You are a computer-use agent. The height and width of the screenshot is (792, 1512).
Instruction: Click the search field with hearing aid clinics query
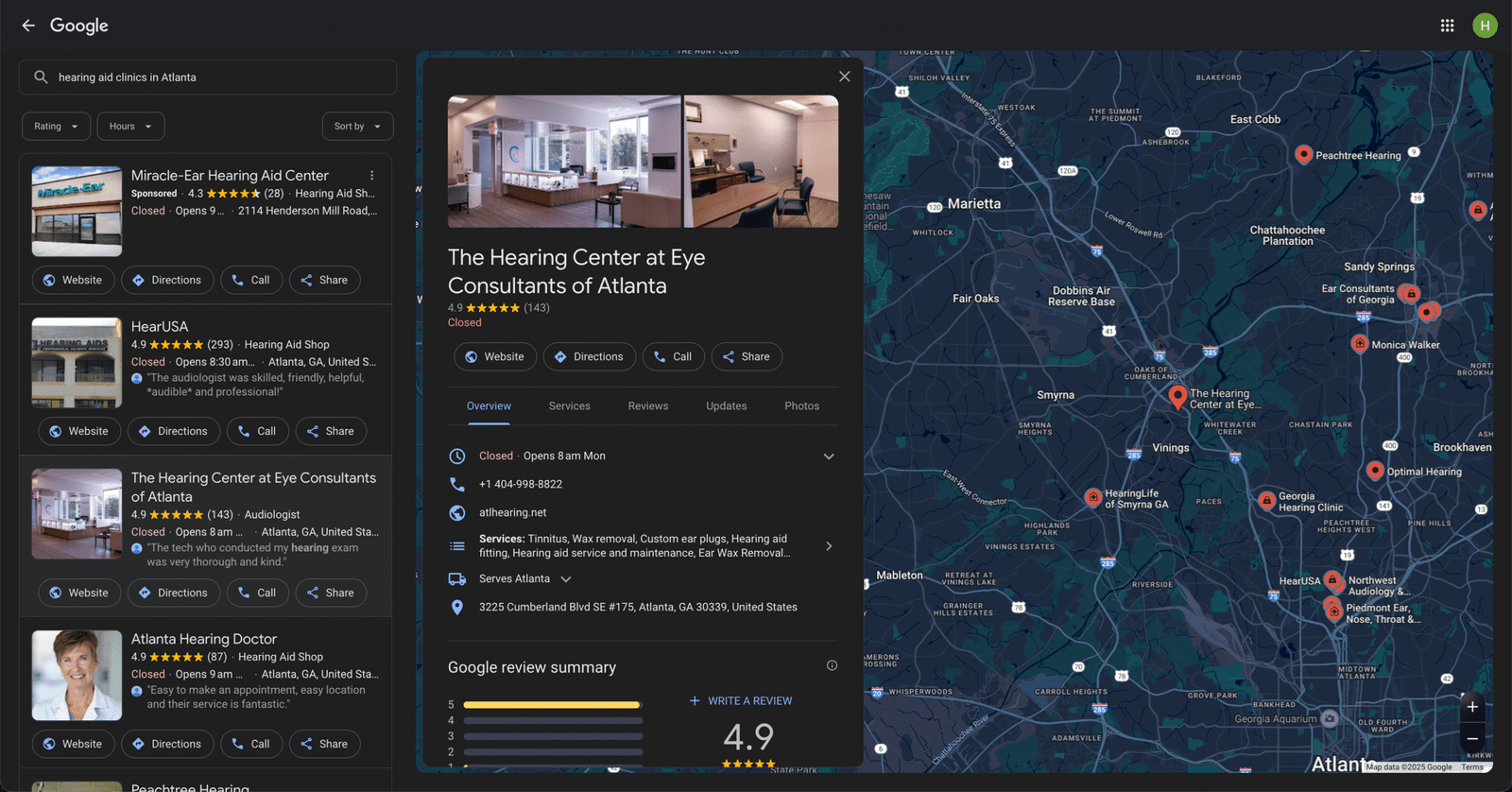pos(208,77)
